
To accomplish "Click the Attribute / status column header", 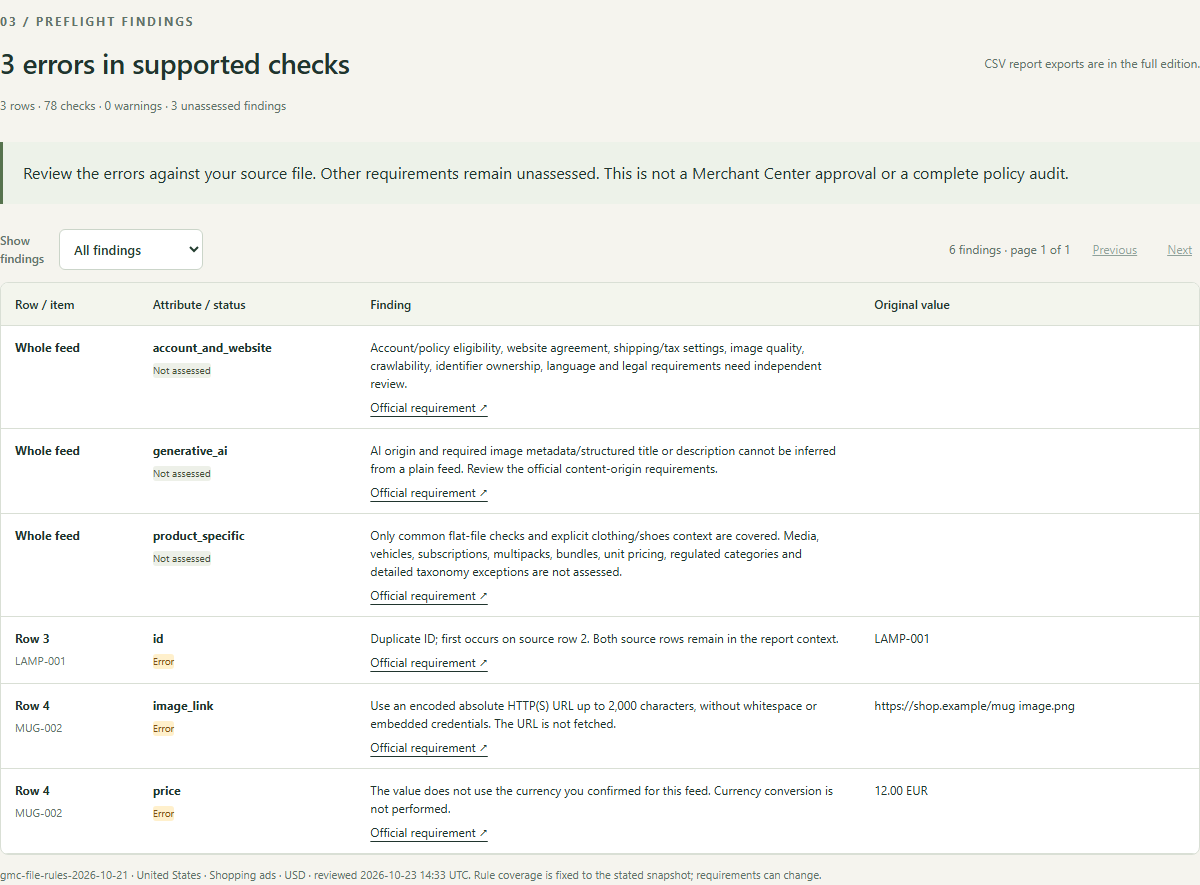I will coord(199,305).
